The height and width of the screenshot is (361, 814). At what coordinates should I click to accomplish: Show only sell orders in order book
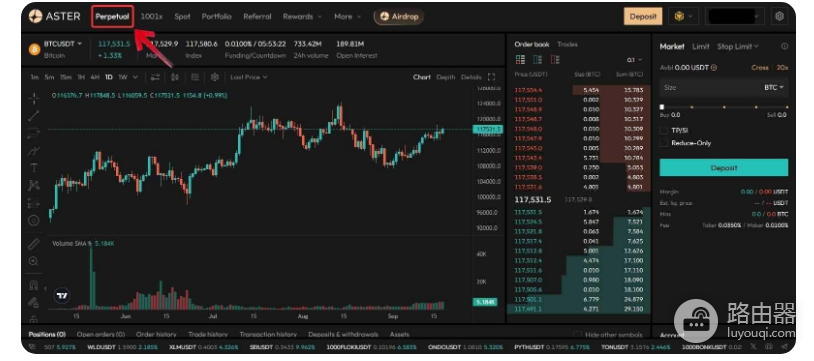click(555, 60)
